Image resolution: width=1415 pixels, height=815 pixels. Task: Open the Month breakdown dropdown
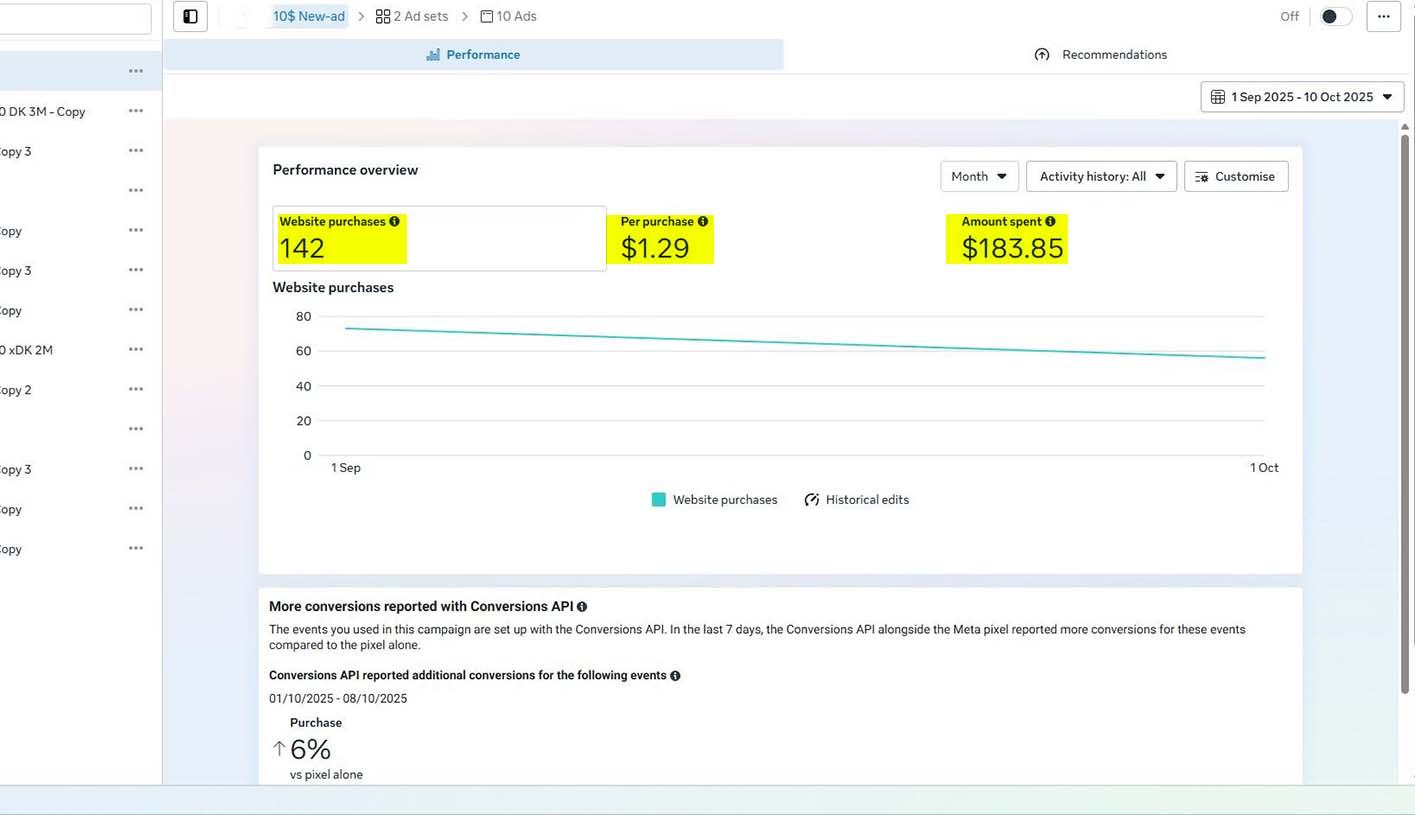978,176
